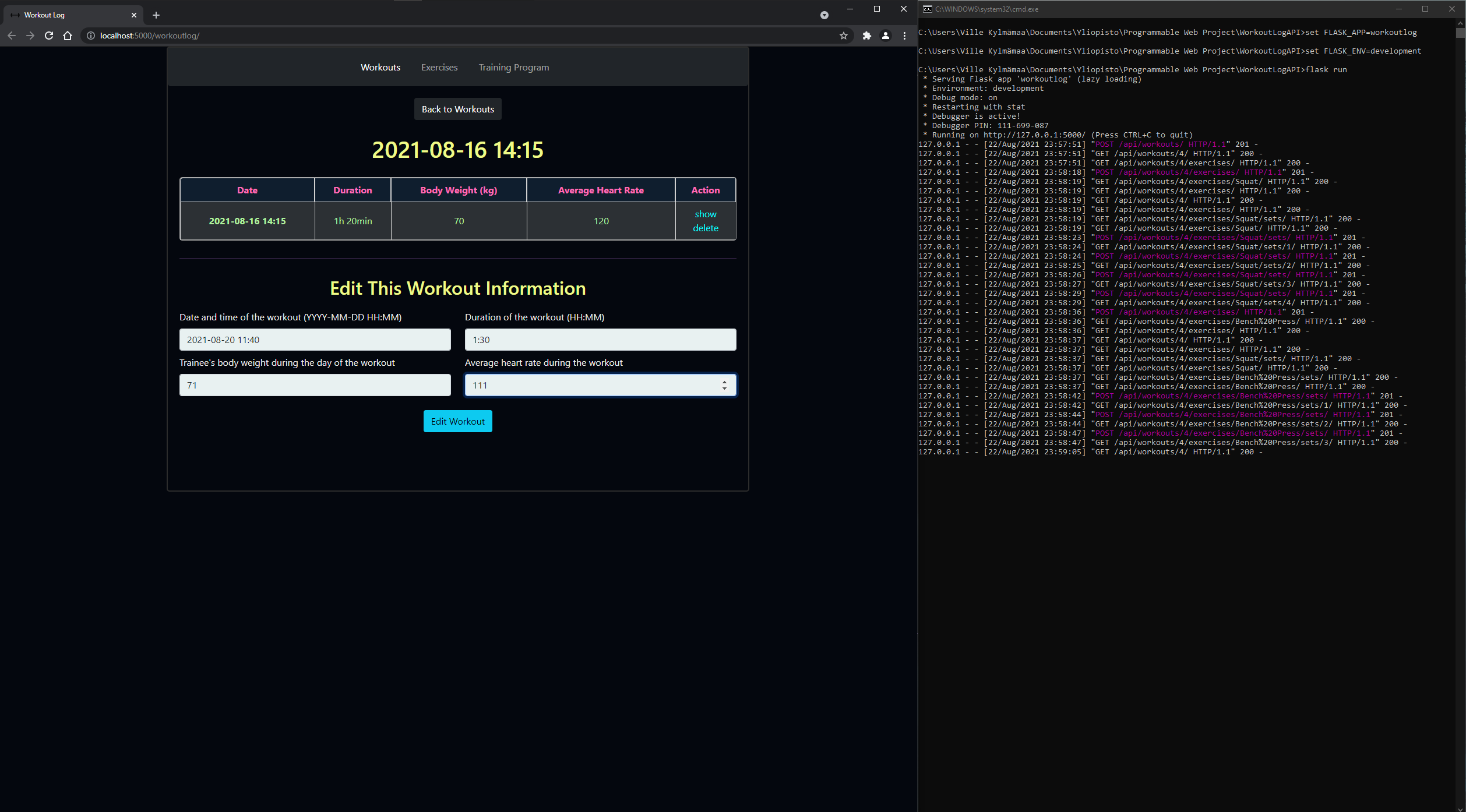Select the date and time input field
This screenshot has height=812, width=1466.
314,340
